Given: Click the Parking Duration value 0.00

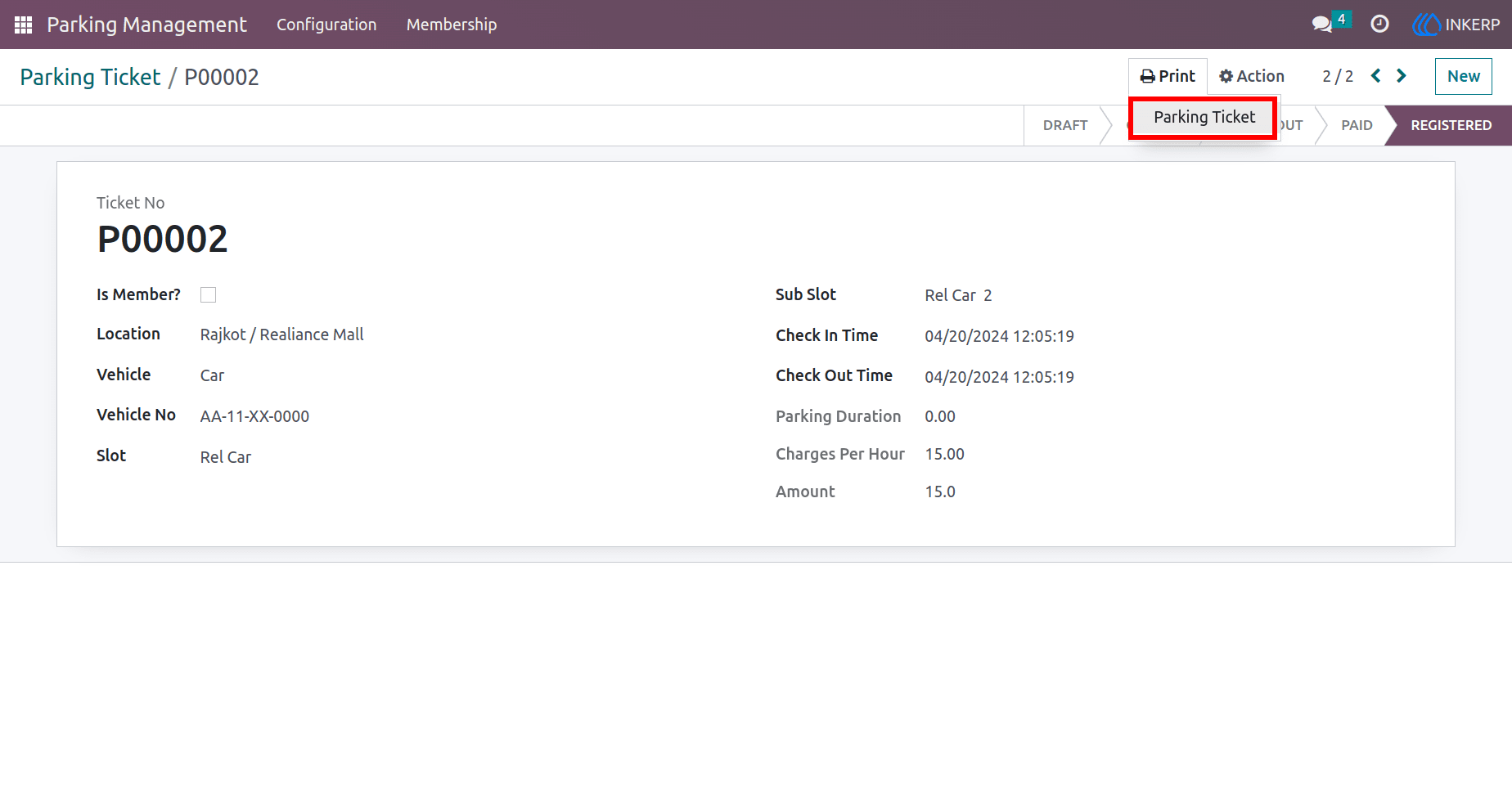Looking at the screenshot, I should tap(940, 416).
